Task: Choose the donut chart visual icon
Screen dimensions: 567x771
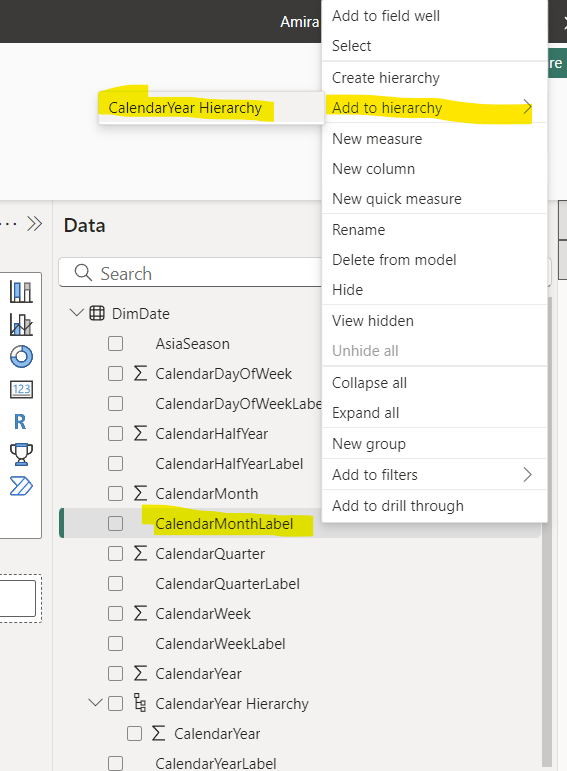Action: (21, 357)
